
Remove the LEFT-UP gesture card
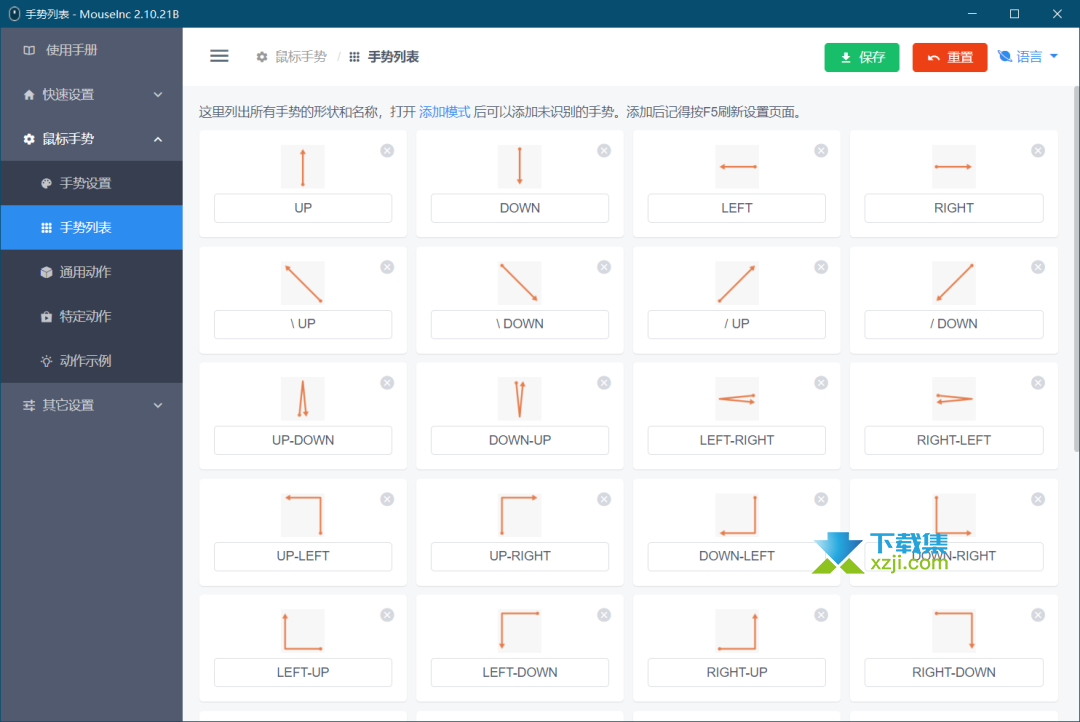(387, 615)
